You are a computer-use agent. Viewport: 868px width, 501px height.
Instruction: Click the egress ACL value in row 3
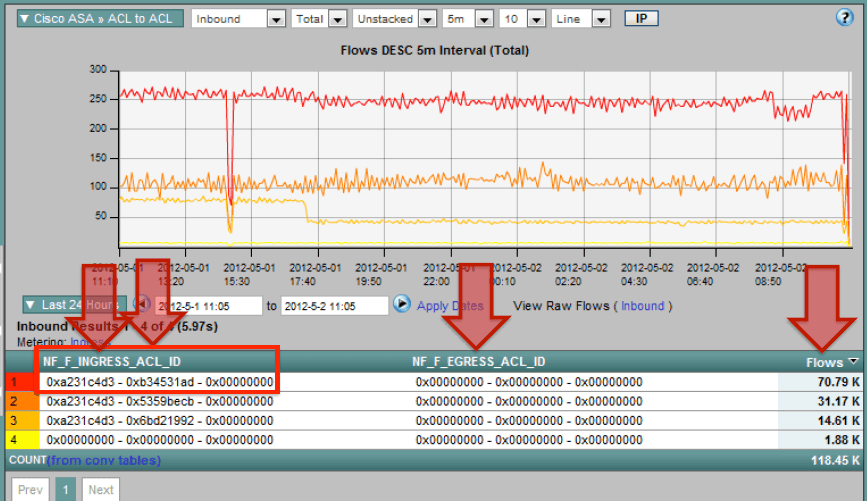529,421
